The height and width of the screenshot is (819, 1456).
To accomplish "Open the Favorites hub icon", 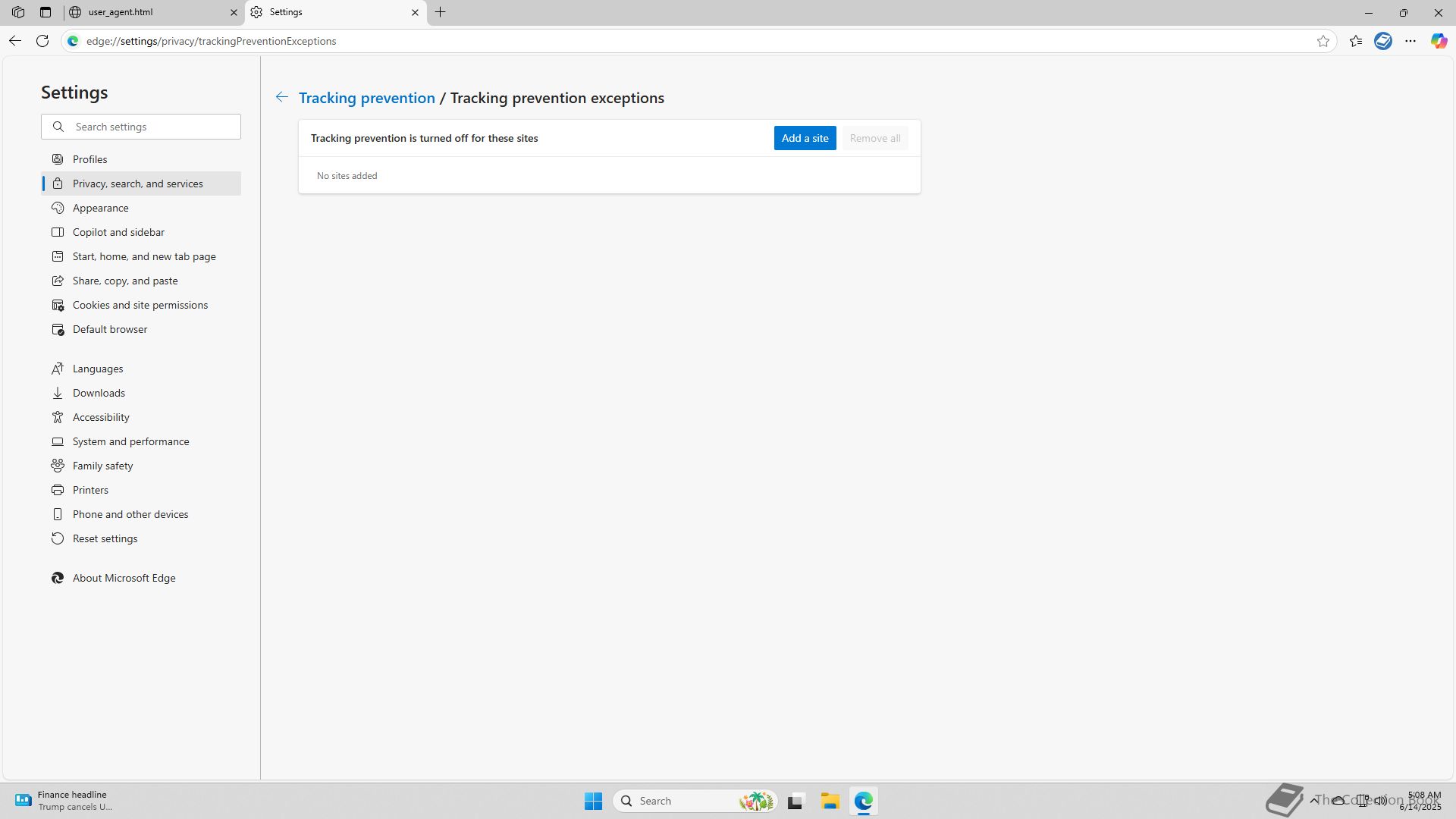I will [x=1356, y=41].
